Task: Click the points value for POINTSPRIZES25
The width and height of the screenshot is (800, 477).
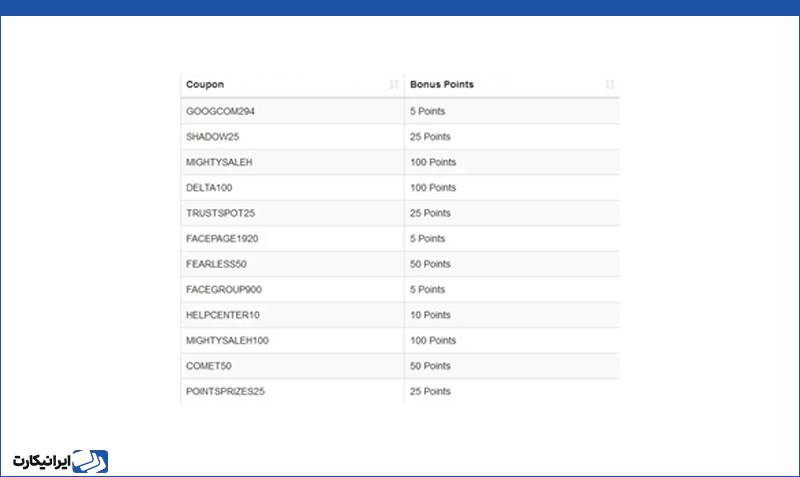Action: [430, 392]
